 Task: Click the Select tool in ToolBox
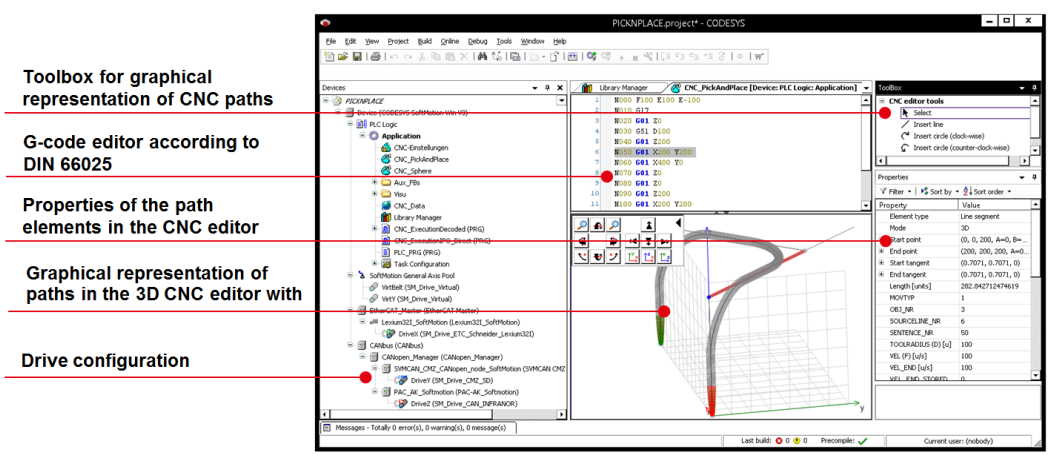[921, 113]
